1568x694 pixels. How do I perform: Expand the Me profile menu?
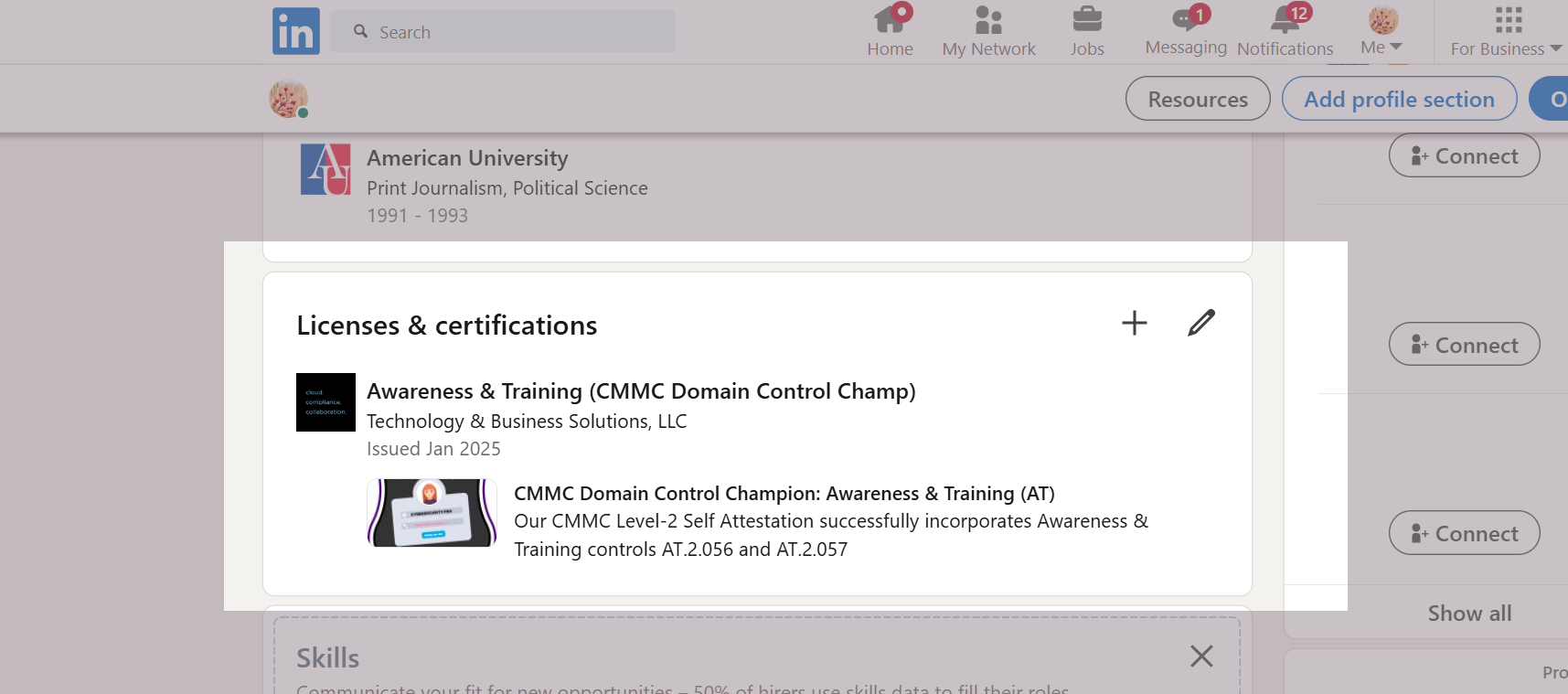point(1381,31)
